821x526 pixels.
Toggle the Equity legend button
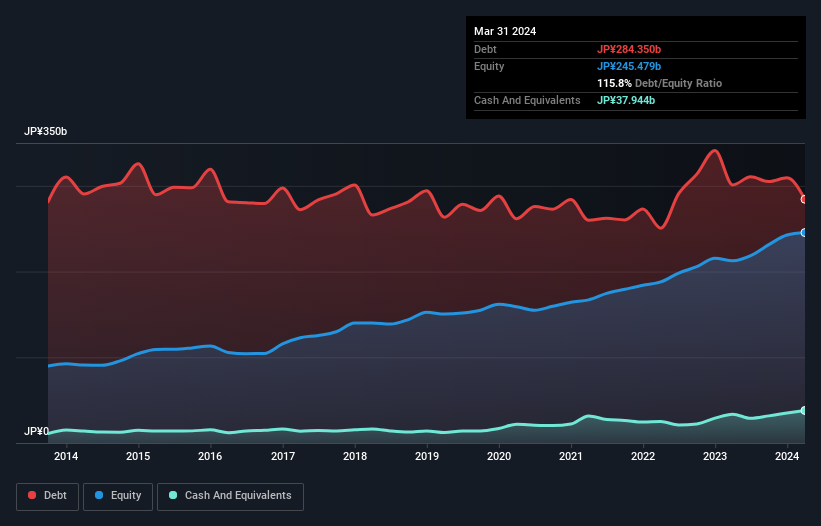(118, 496)
